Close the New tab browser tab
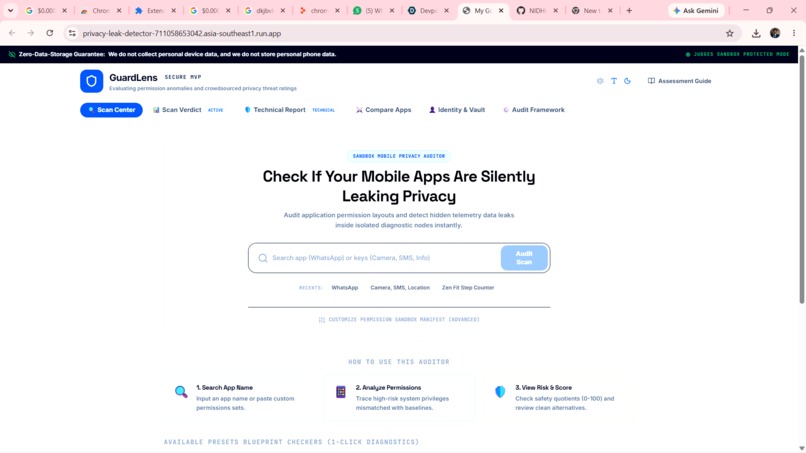Image resolution: width=806 pixels, height=453 pixels. tap(610, 11)
